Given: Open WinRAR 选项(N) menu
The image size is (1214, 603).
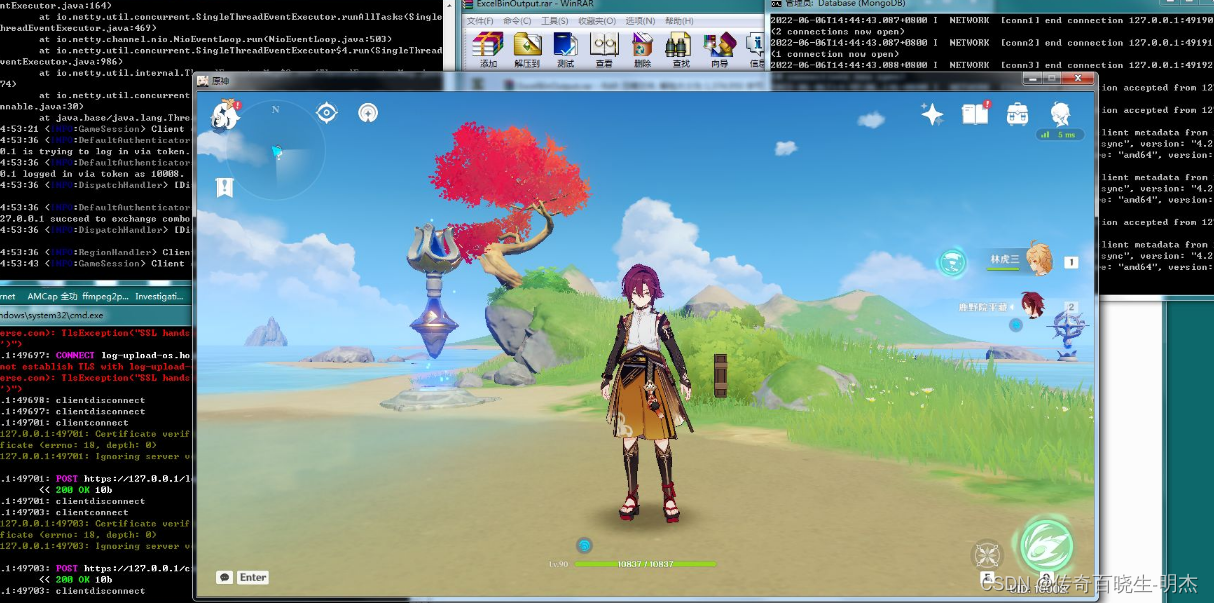Looking at the screenshot, I should tap(640, 21).
